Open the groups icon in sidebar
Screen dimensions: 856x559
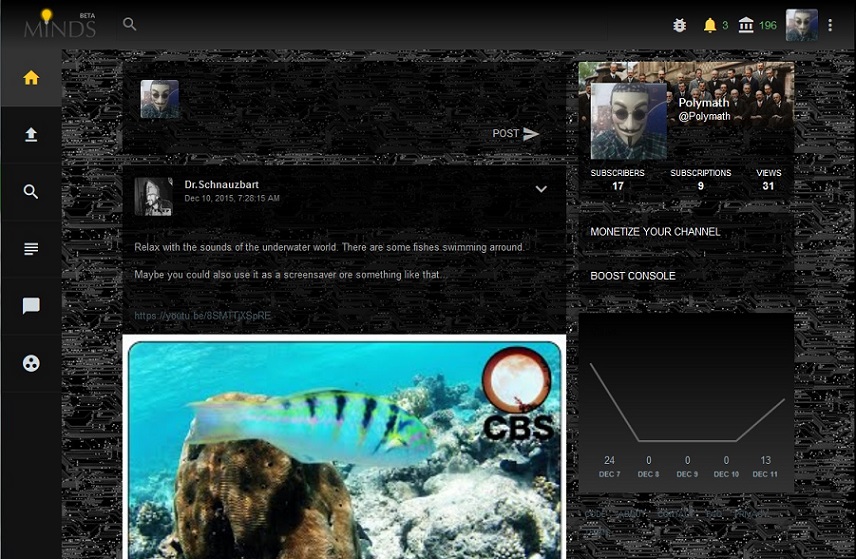(31, 363)
